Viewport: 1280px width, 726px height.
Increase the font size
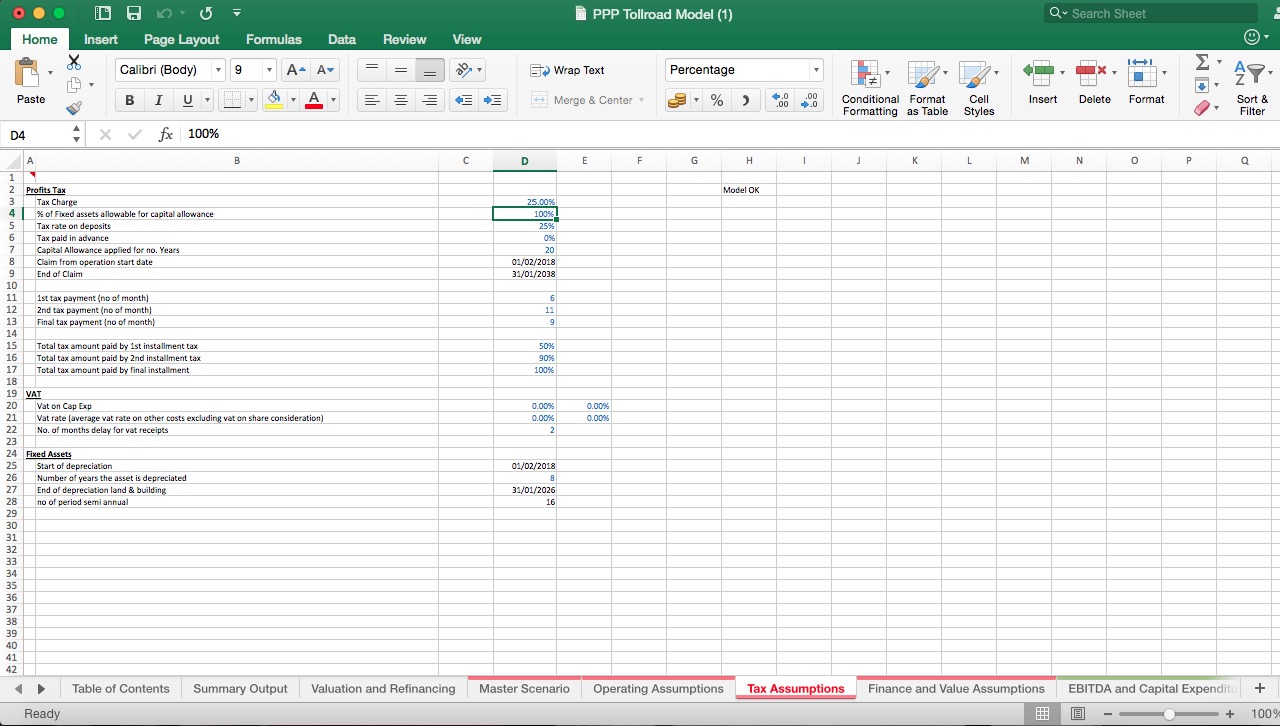point(296,70)
